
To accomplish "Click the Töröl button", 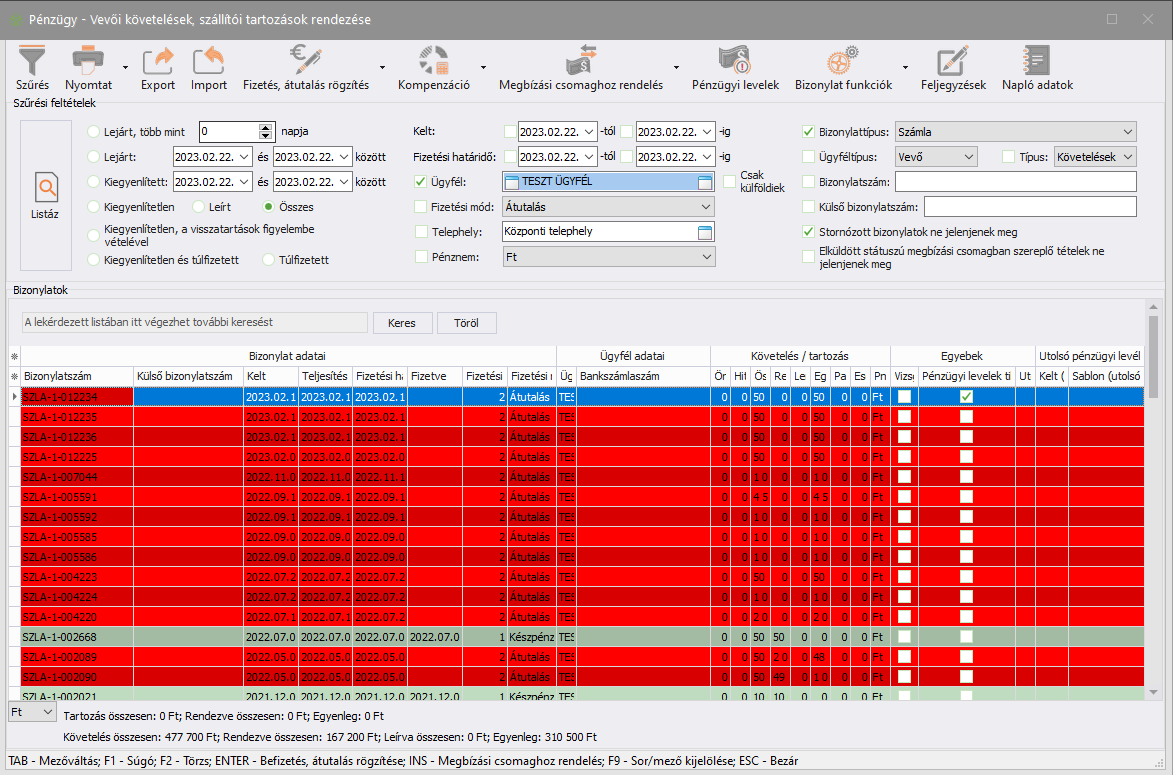I will 466,323.
